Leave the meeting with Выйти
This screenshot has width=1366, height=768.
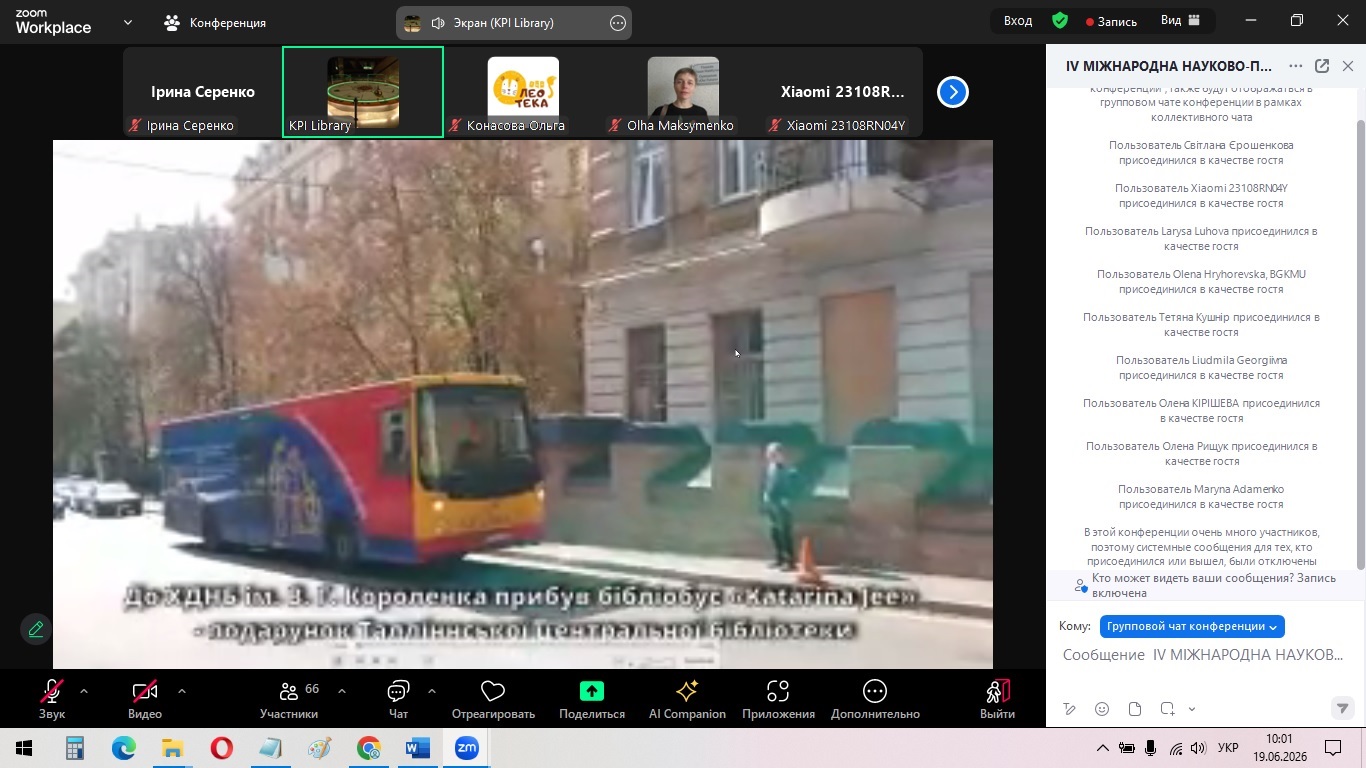tap(997, 699)
